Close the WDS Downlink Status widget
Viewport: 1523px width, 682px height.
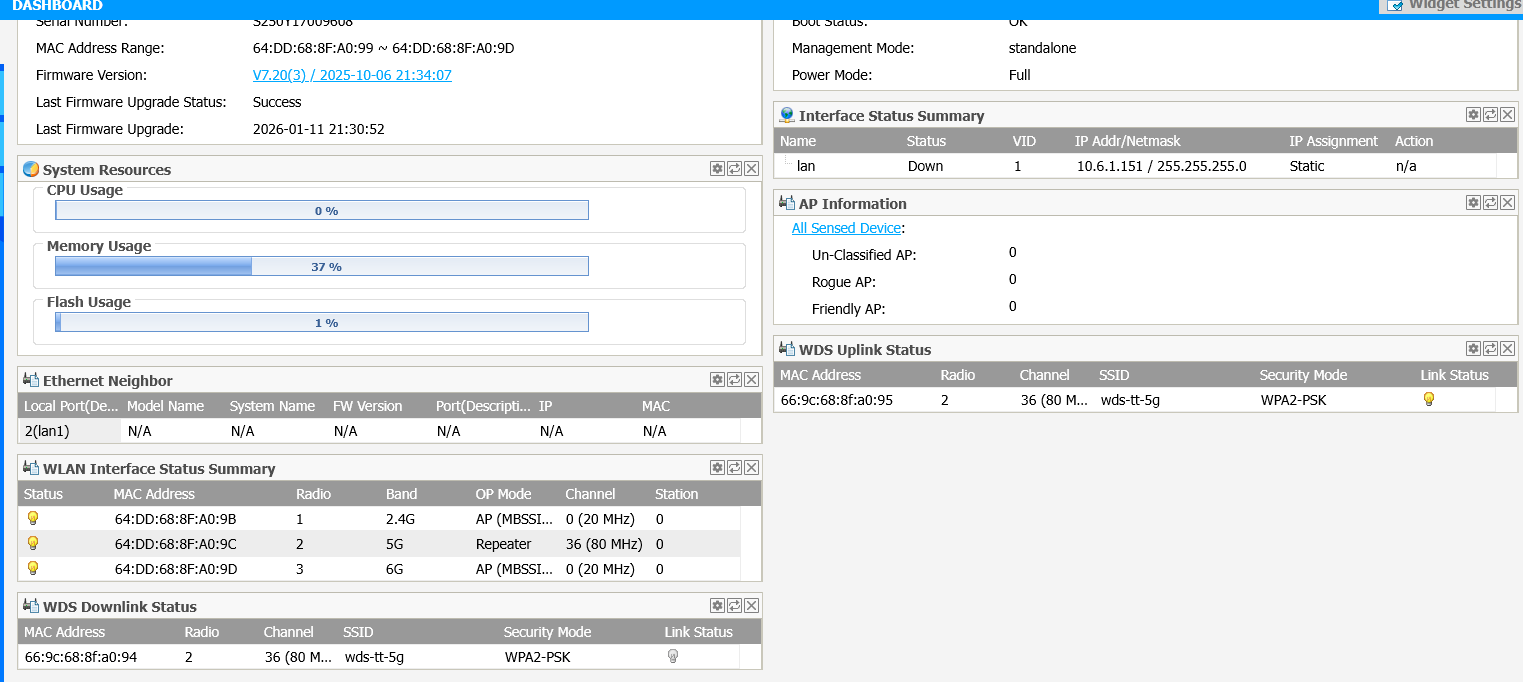click(x=751, y=606)
